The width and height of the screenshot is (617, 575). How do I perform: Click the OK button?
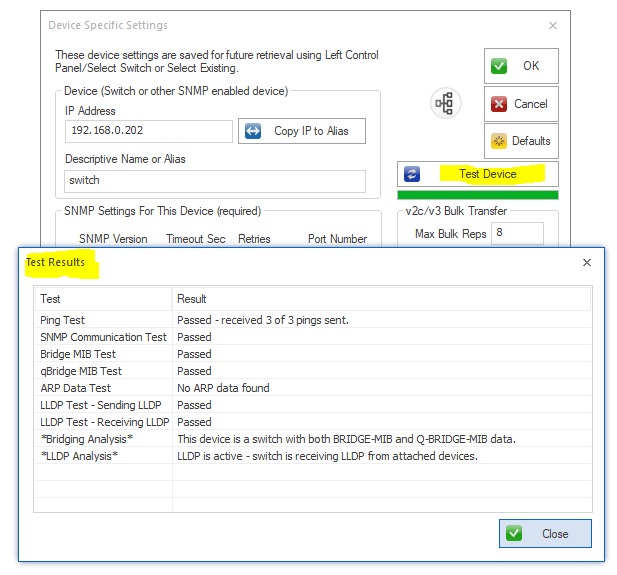point(521,66)
